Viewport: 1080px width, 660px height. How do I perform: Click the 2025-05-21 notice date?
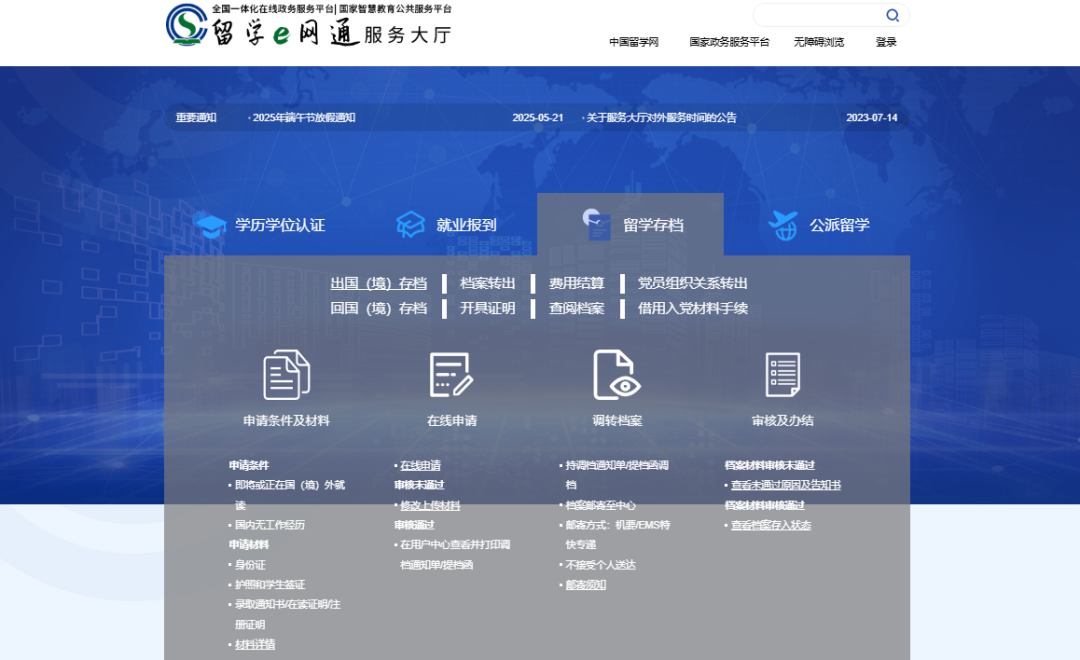coord(537,118)
